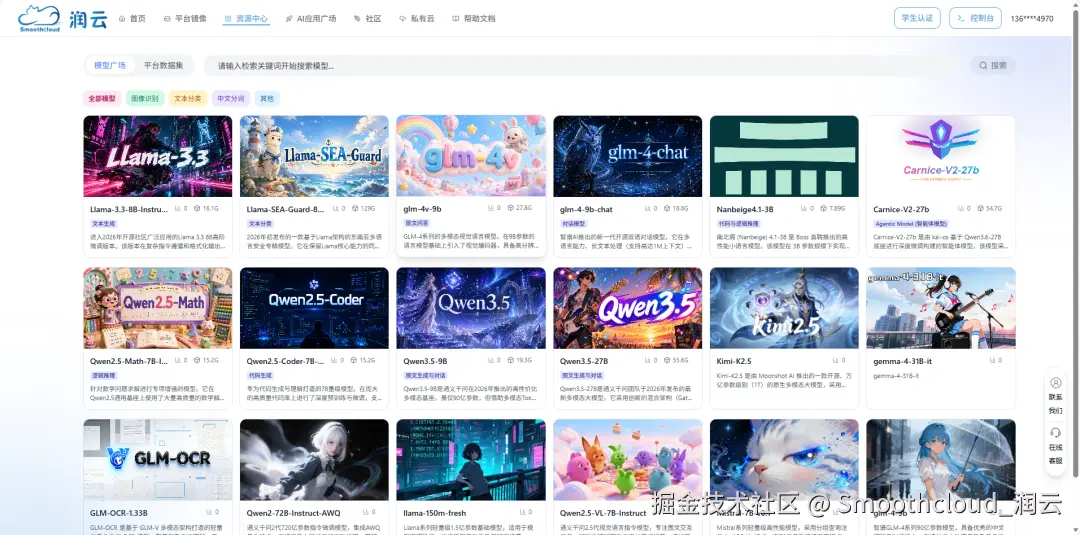Click the Llama-SEA-Guard-8... model title
The height and width of the screenshot is (535, 1080).
(285, 209)
